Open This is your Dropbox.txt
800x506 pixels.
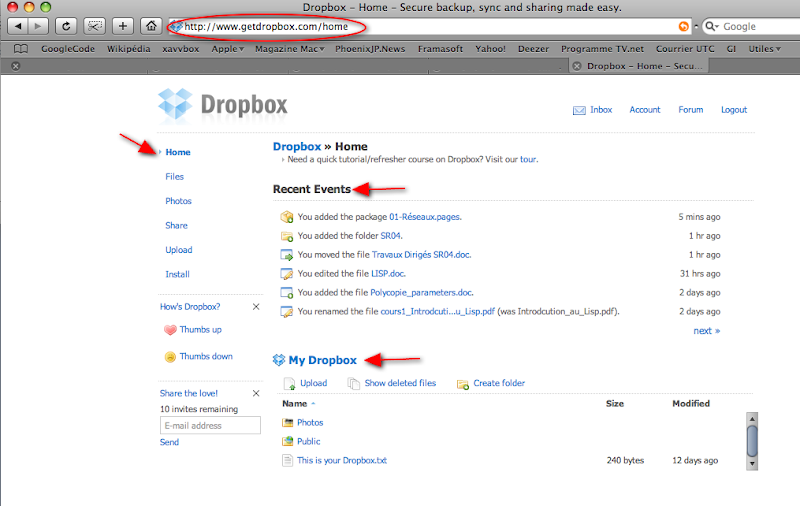pos(342,461)
